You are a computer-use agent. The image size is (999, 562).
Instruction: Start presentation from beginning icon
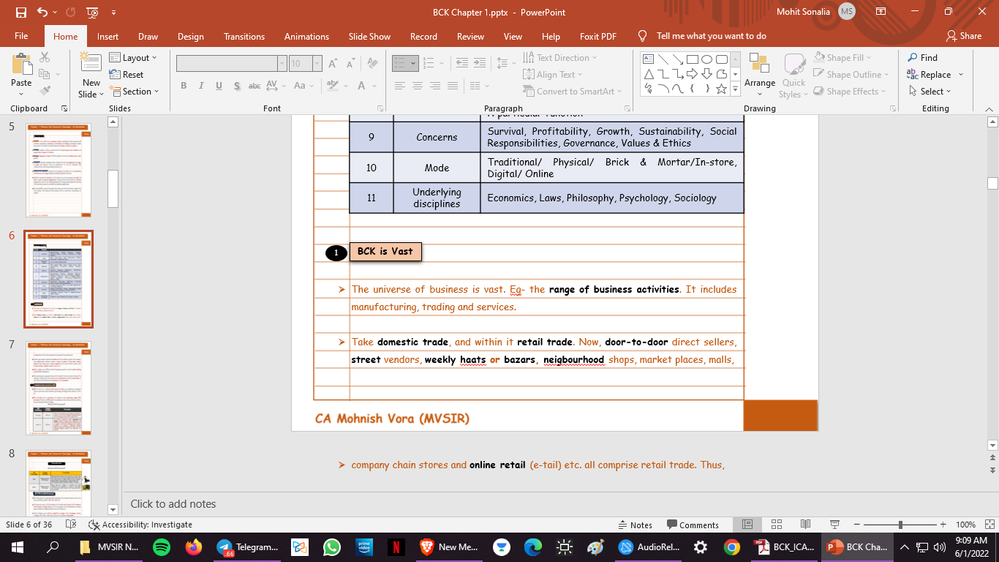coord(92,12)
